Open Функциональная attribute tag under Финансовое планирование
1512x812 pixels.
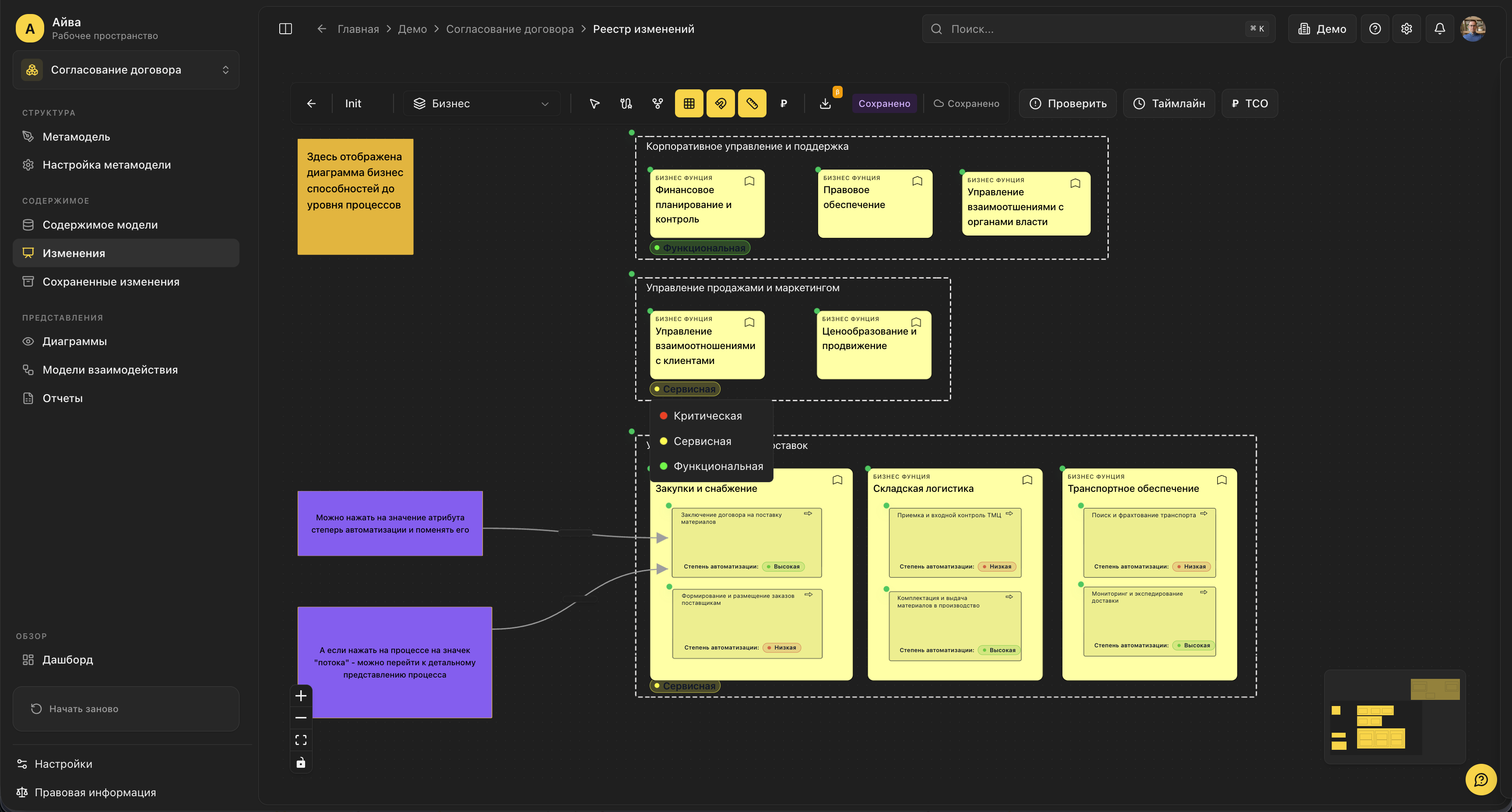[700, 248]
